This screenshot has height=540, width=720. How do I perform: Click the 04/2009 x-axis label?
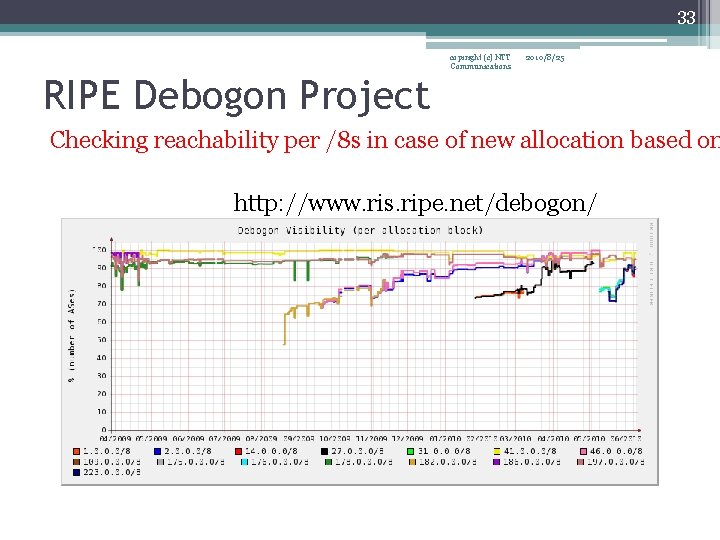[115, 439]
